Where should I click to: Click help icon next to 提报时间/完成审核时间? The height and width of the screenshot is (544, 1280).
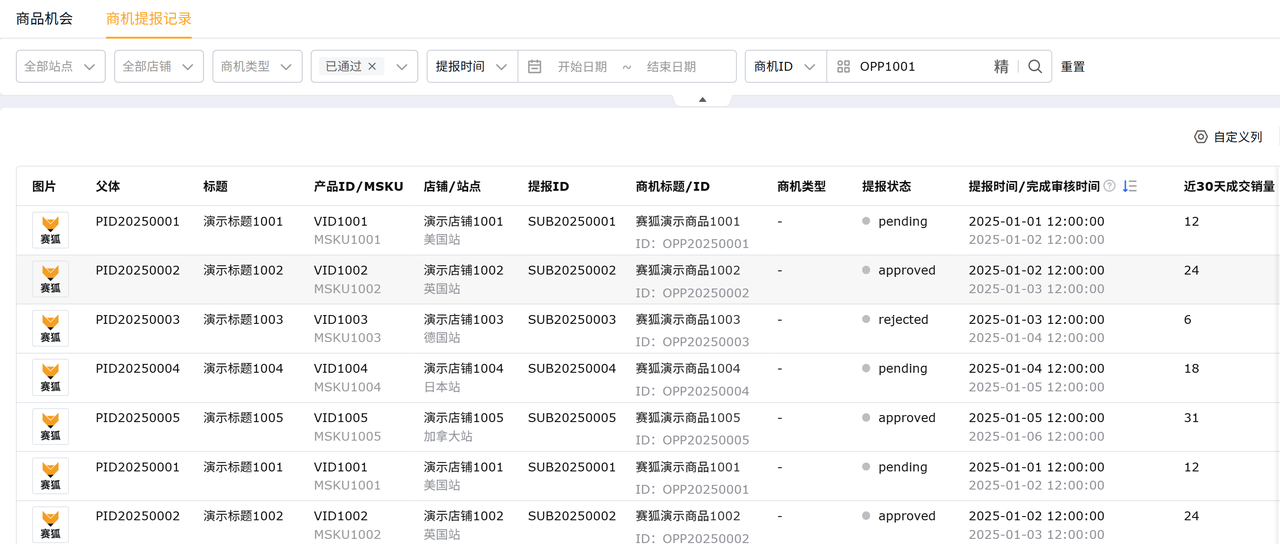(1109, 186)
